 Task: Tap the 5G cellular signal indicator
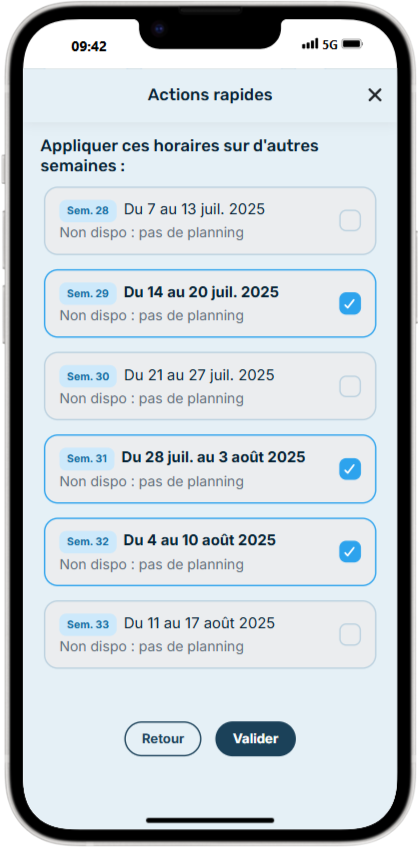coord(320,45)
